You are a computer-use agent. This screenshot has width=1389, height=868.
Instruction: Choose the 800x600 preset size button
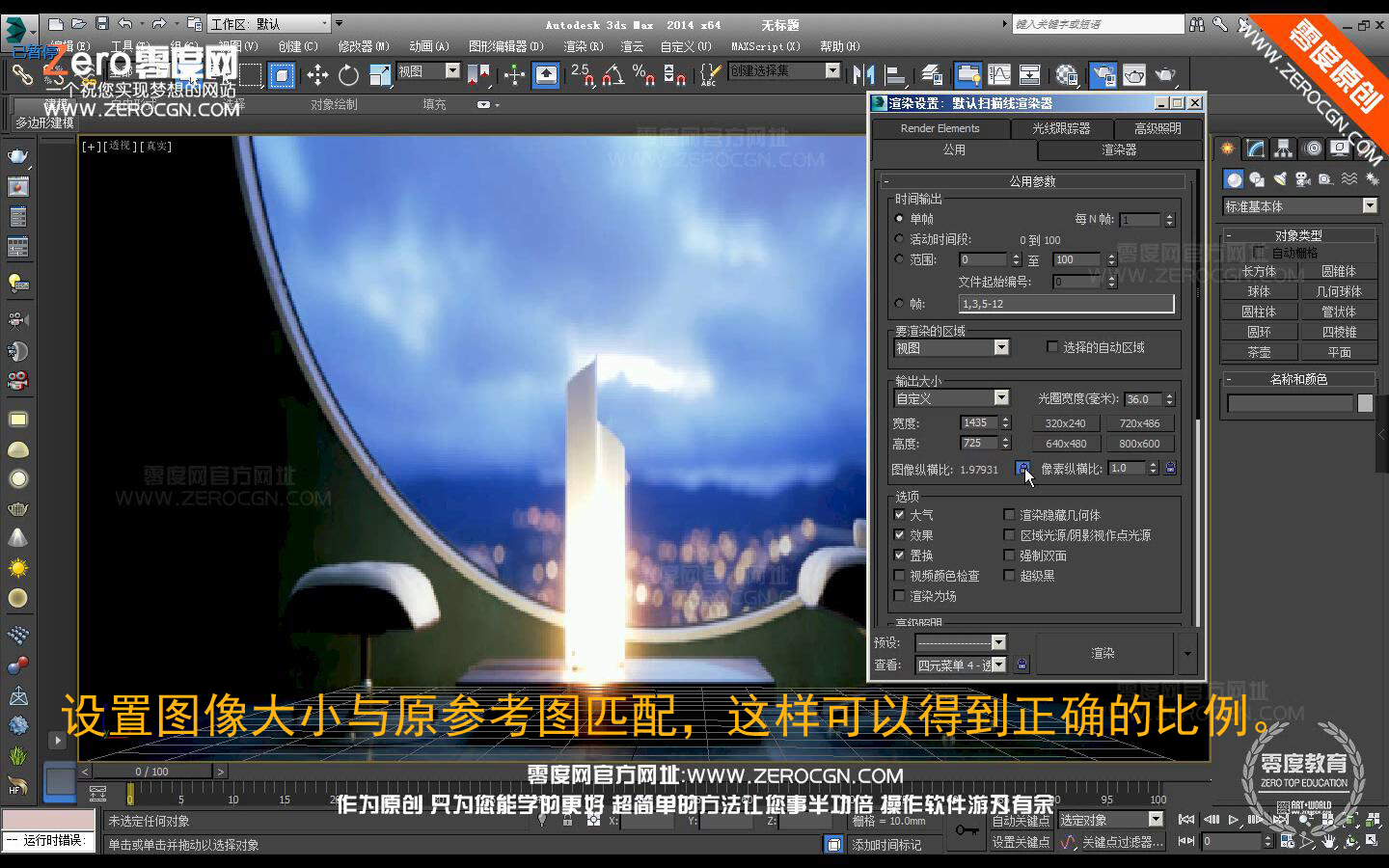pyautogui.click(x=1139, y=444)
